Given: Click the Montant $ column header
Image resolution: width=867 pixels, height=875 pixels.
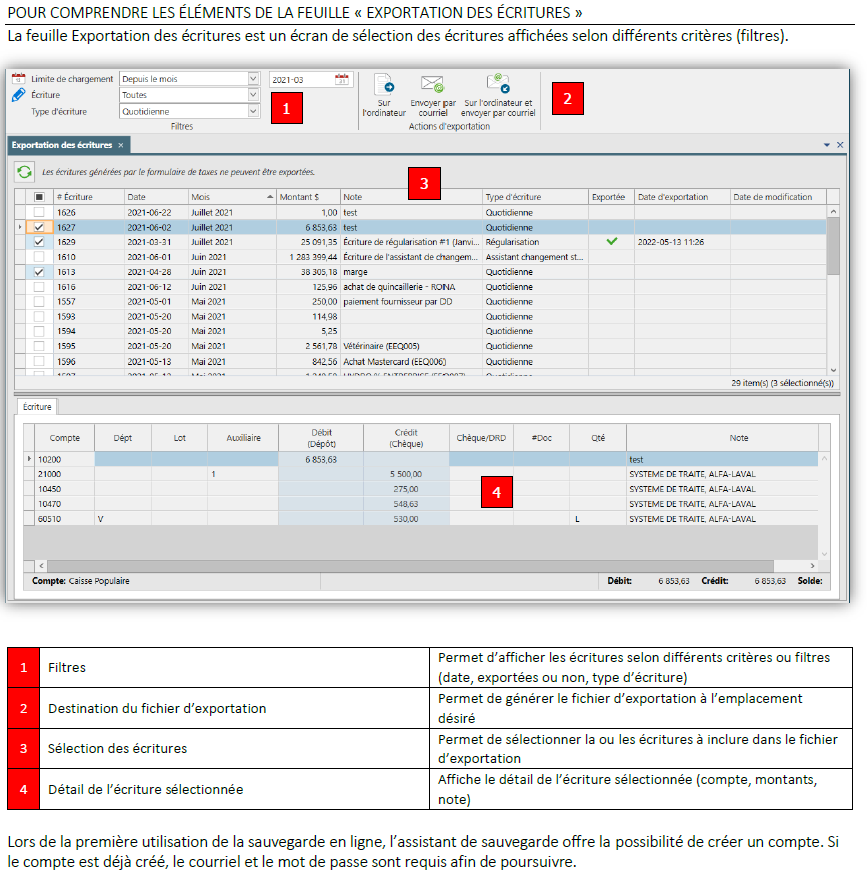Looking at the screenshot, I should click(x=308, y=197).
